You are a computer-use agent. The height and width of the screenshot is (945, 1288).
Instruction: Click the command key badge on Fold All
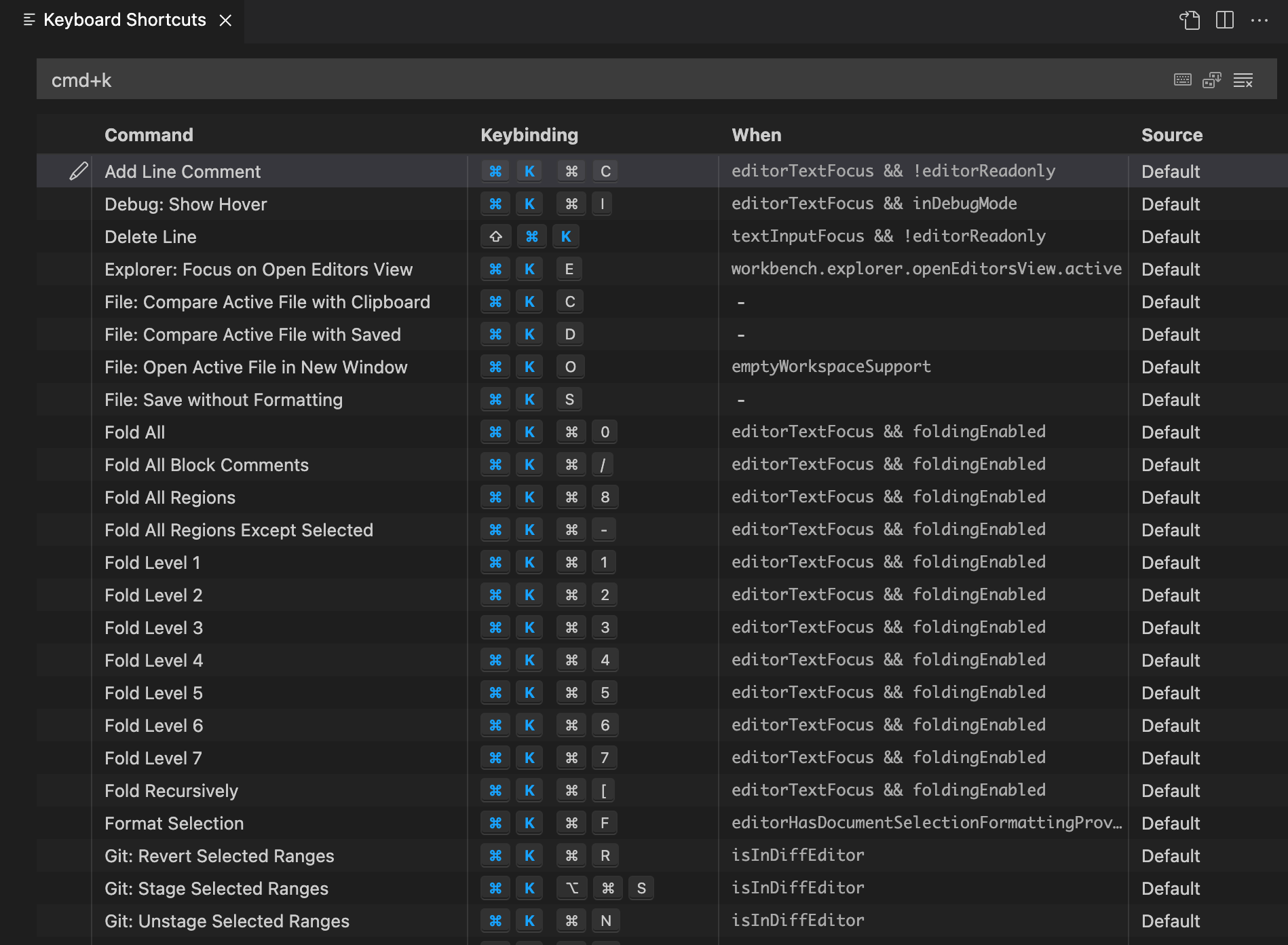point(495,432)
